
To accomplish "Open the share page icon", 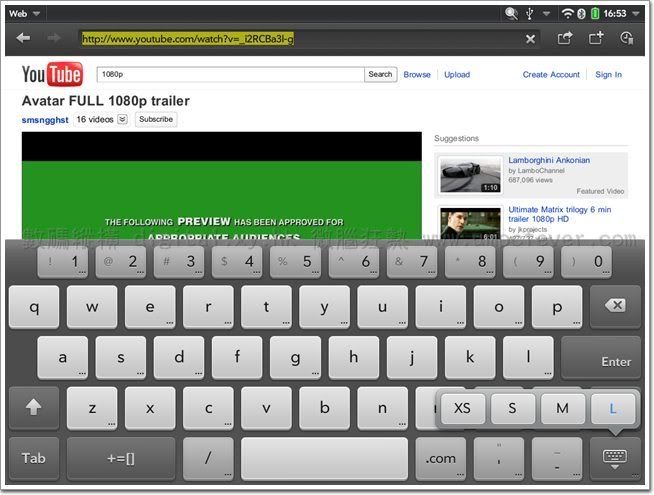I will pos(564,38).
